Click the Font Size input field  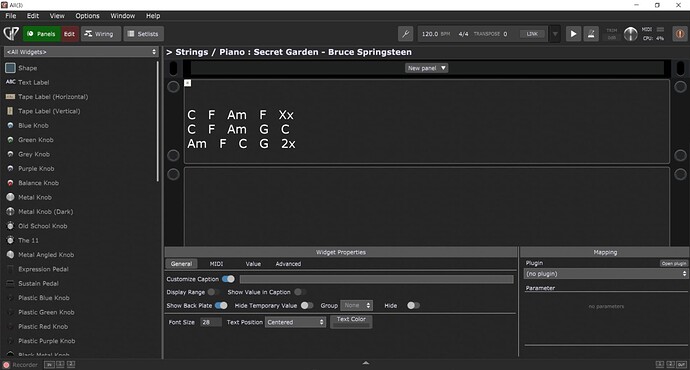[210, 322]
